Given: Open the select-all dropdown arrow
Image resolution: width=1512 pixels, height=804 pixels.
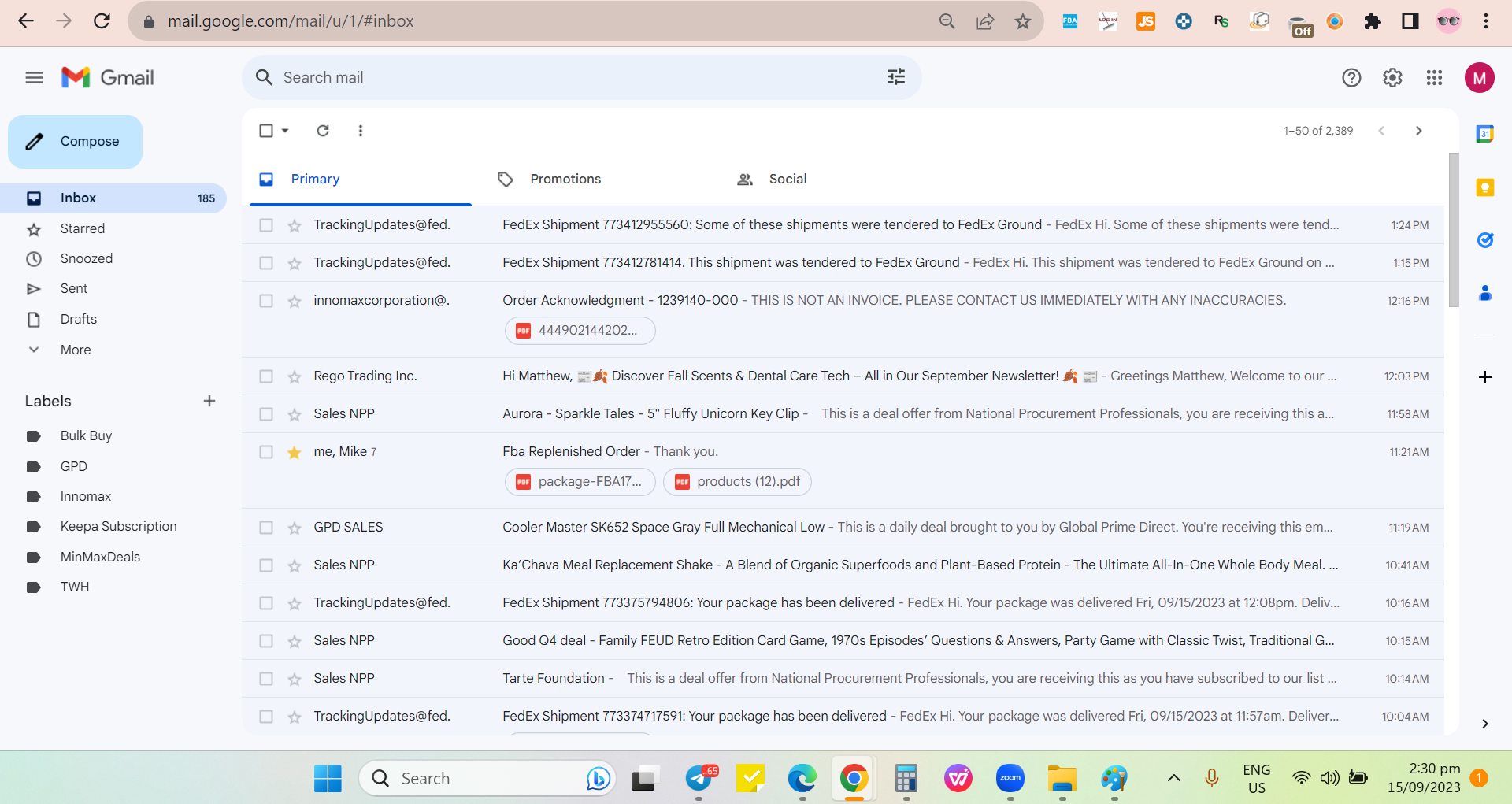Looking at the screenshot, I should 285,131.
